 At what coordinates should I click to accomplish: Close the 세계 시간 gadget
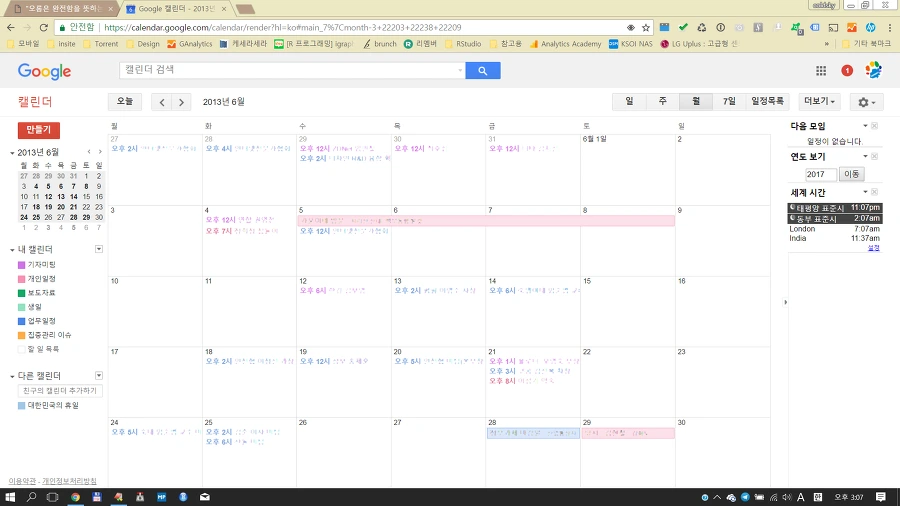coord(874,192)
